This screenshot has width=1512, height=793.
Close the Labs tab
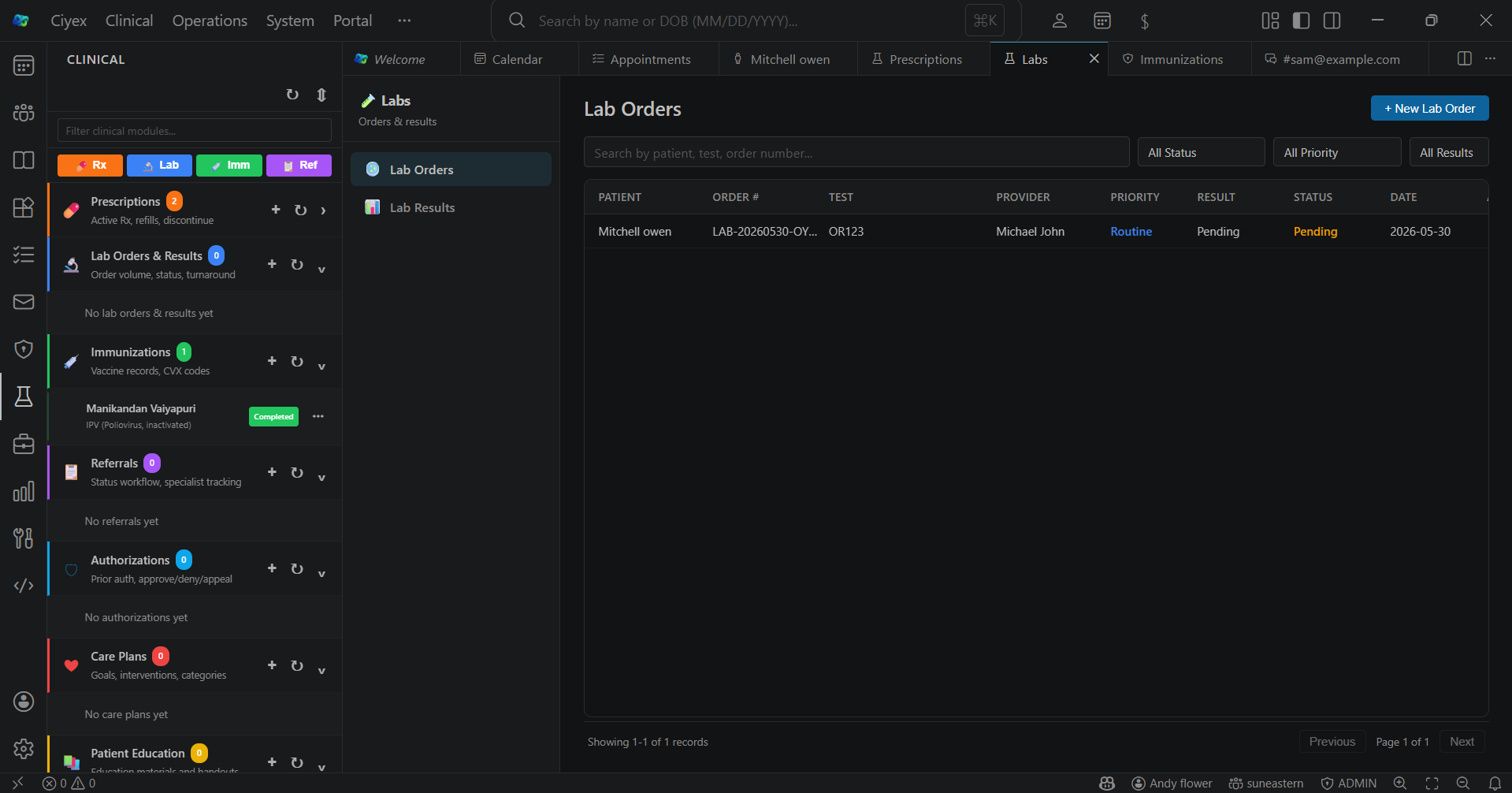pos(1094,58)
